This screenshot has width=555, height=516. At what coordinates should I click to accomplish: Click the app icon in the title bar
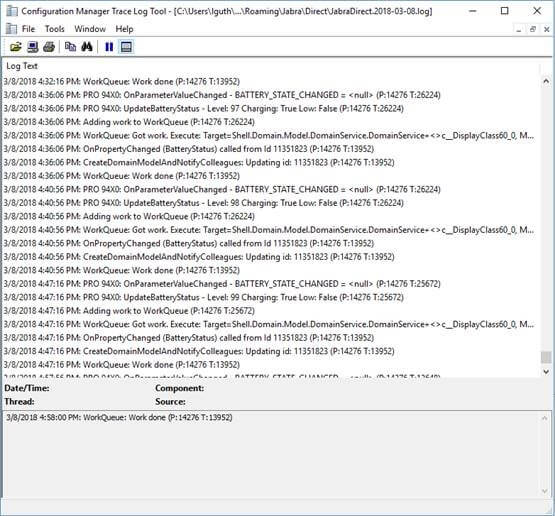click(12, 11)
